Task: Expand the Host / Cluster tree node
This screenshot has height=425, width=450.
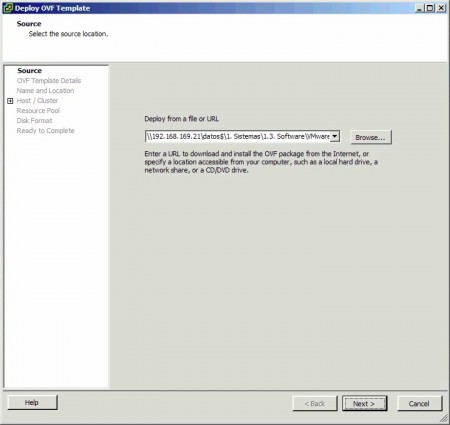Action: (10, 101)
